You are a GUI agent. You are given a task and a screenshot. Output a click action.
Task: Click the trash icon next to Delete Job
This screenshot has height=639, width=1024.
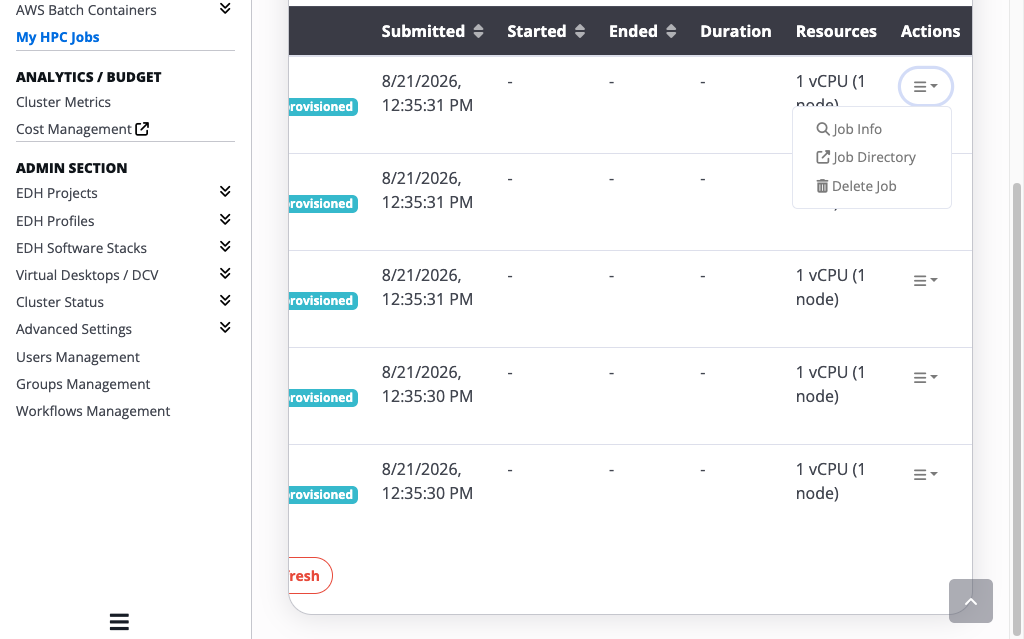pos(822,186)
